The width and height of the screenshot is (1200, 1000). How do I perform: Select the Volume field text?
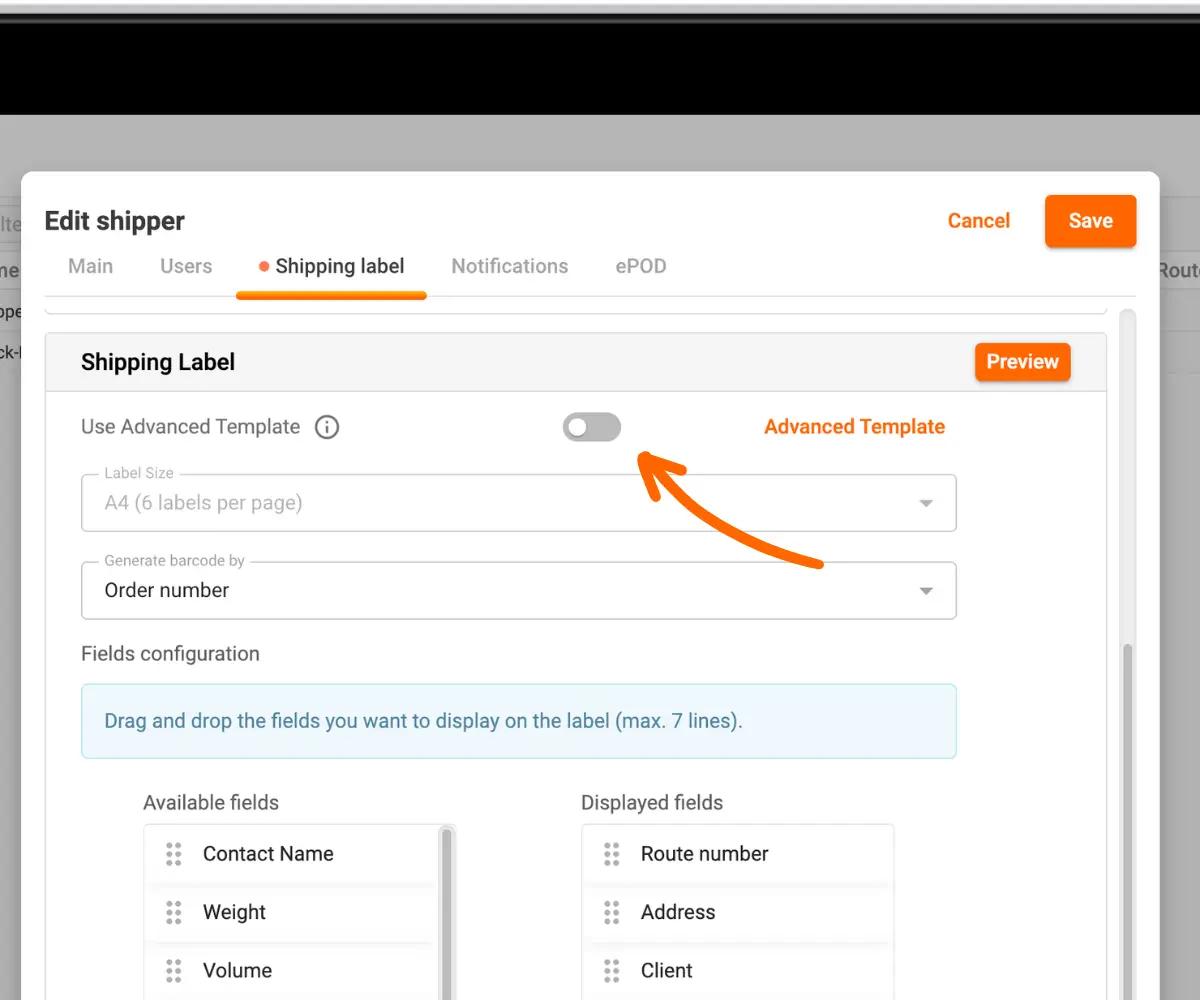pos(237,970)
